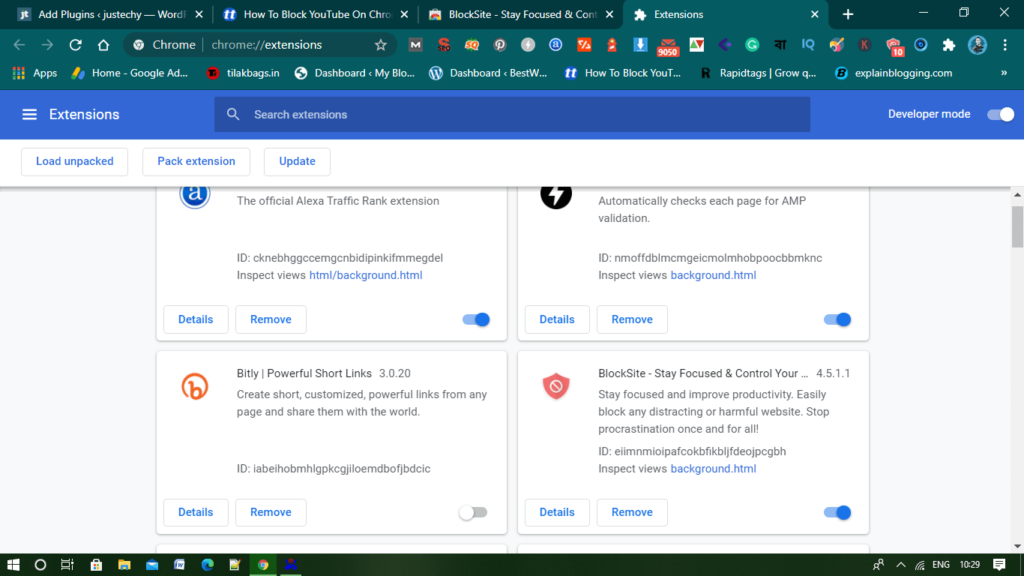The height and width of the screenshot is (576, 1024).
Task: Remove the Alexa Traffic Rank extension
Action: (x=270, y=319)
